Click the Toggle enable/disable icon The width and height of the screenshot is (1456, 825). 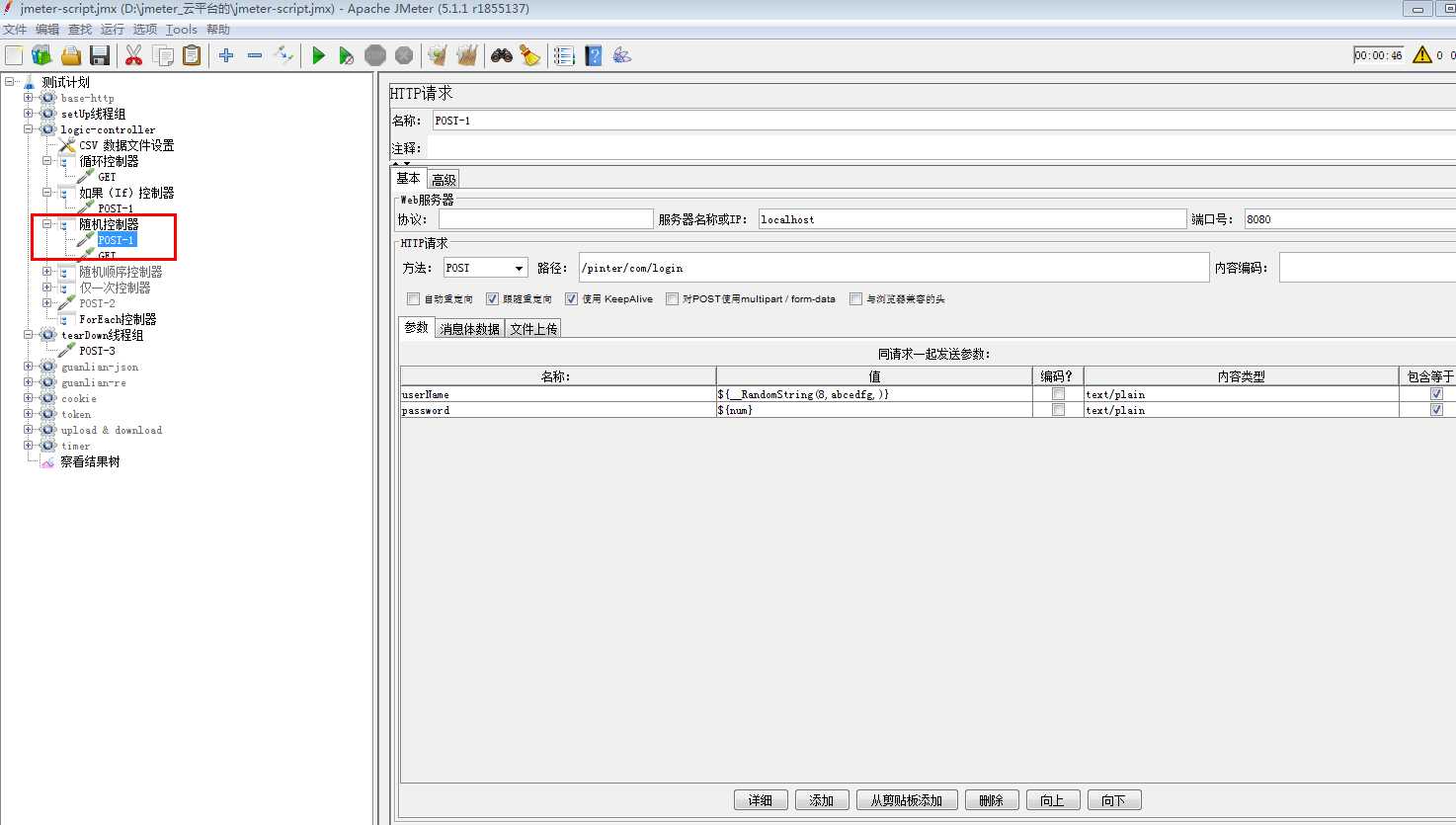click(x=283, y=55)
